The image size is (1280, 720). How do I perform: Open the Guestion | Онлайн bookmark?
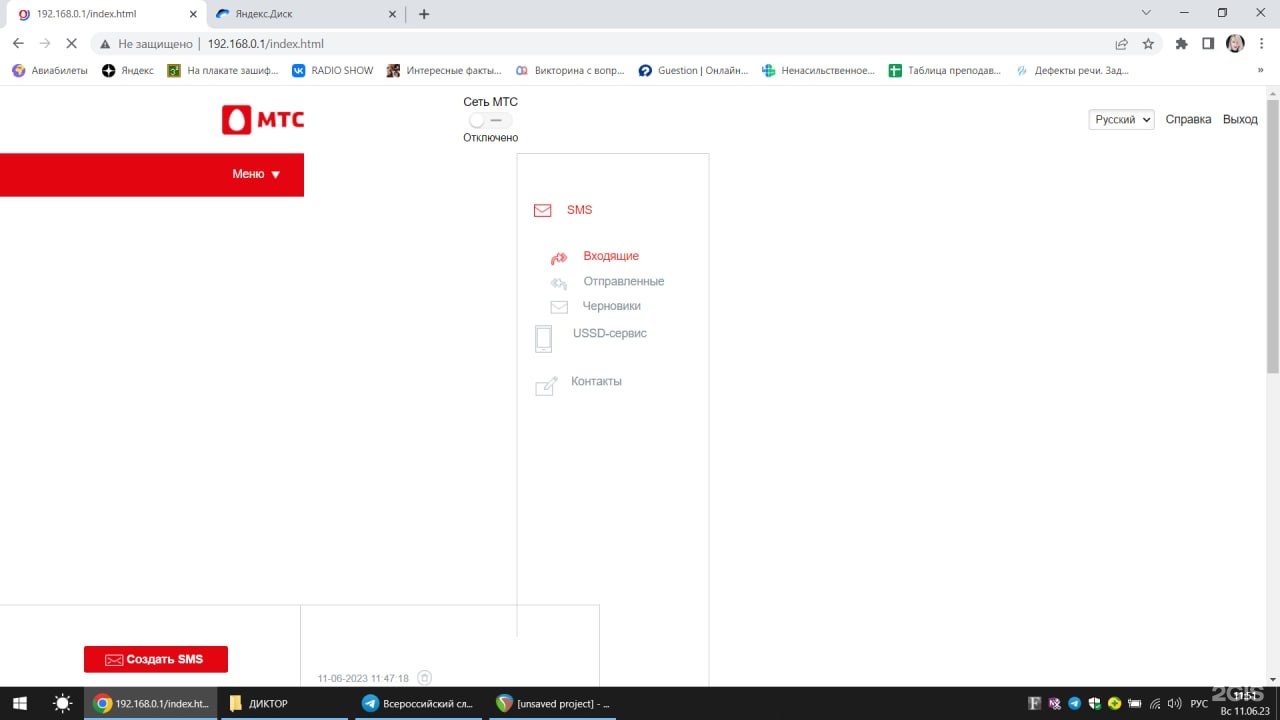coord(694,71)
